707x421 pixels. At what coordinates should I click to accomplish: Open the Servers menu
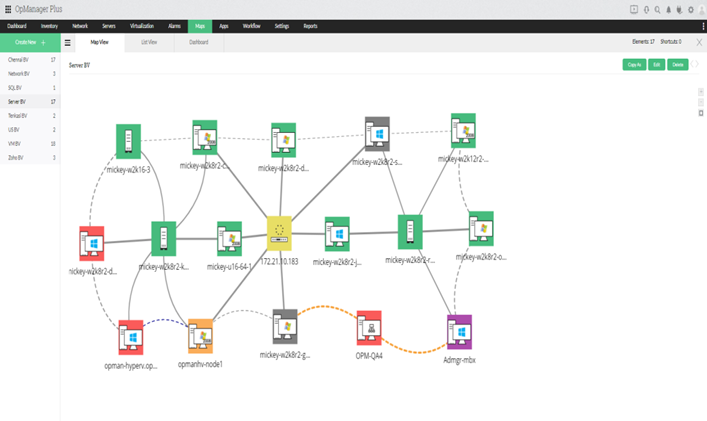coord(109,26)
